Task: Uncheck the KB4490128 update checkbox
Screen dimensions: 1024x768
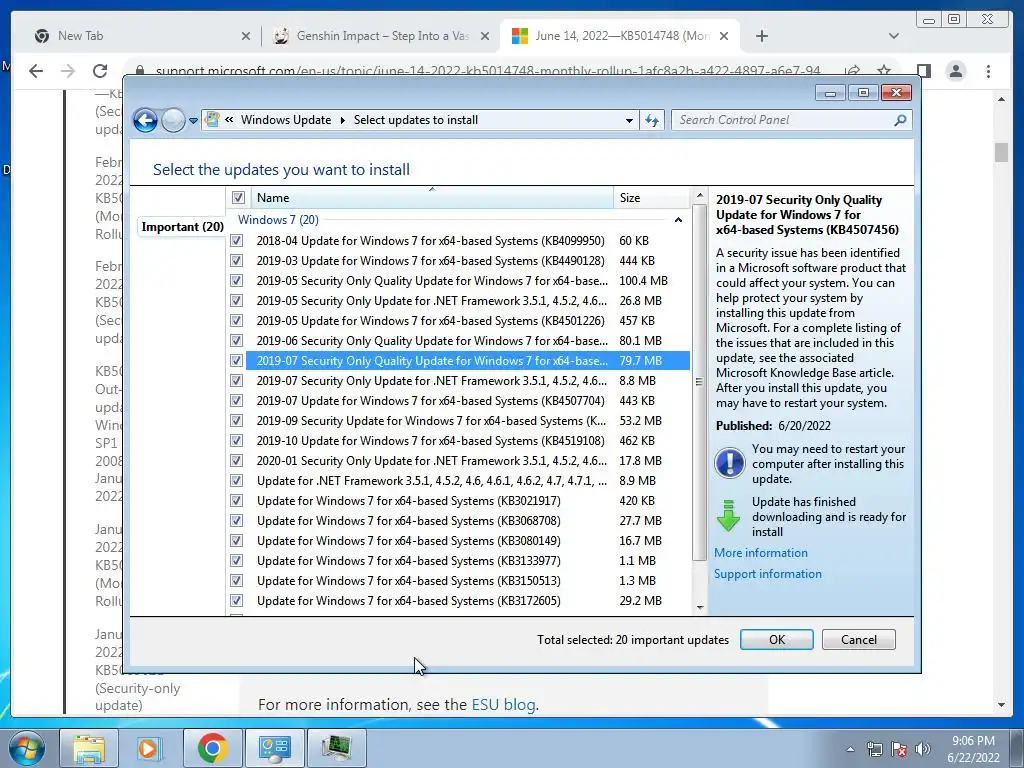Action: pyautogui.click(x=236, y=261)
